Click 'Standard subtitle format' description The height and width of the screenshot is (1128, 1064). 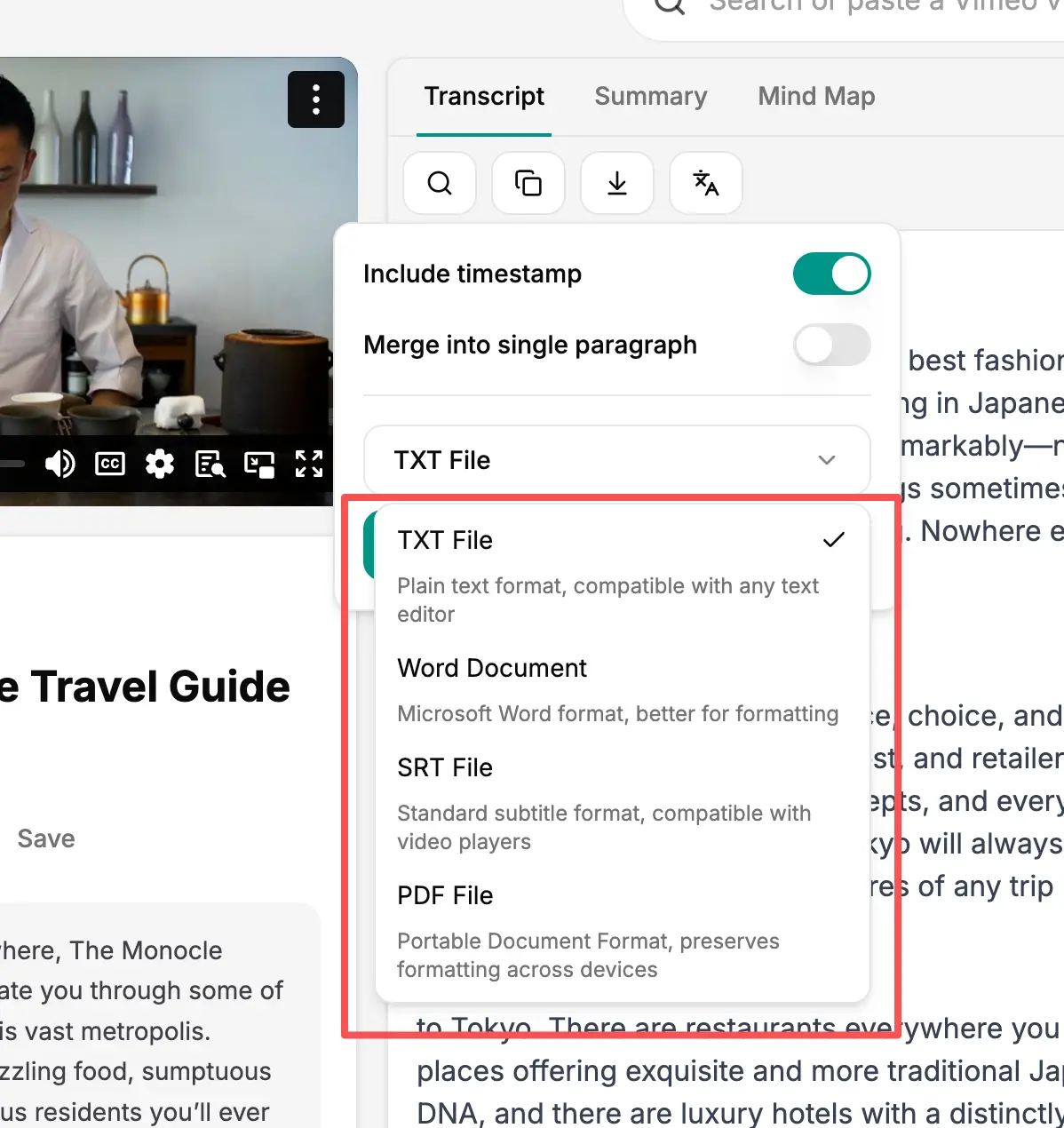click(604, 827)
